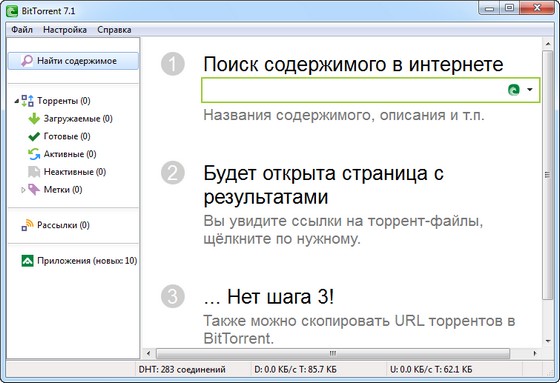The height and width of the screenshot is (383, 560).
Task: Click the gray icon for Неактивные
Action: (34, 172)
